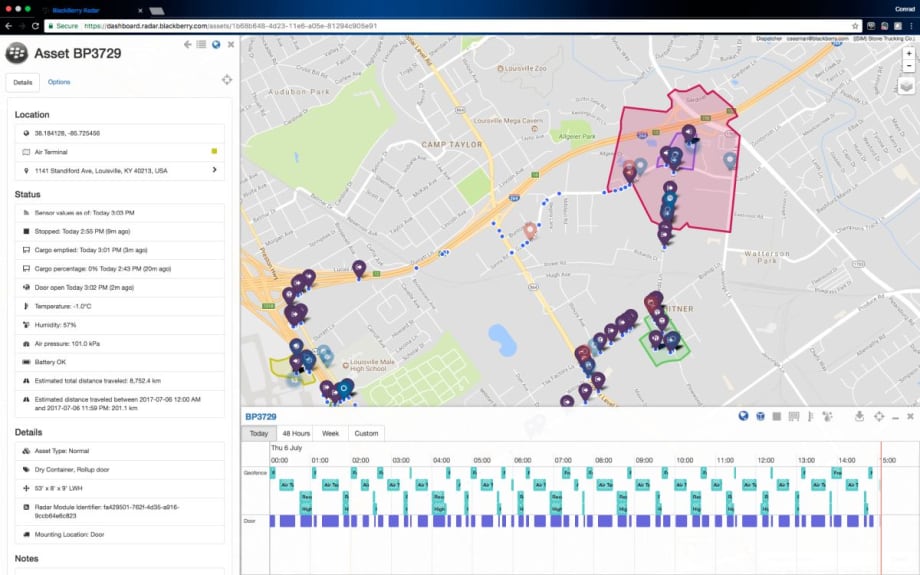This screenshot has width=920, height=575.
Task: Click the back arrow in asset panel header
Action: click(187, 45)
